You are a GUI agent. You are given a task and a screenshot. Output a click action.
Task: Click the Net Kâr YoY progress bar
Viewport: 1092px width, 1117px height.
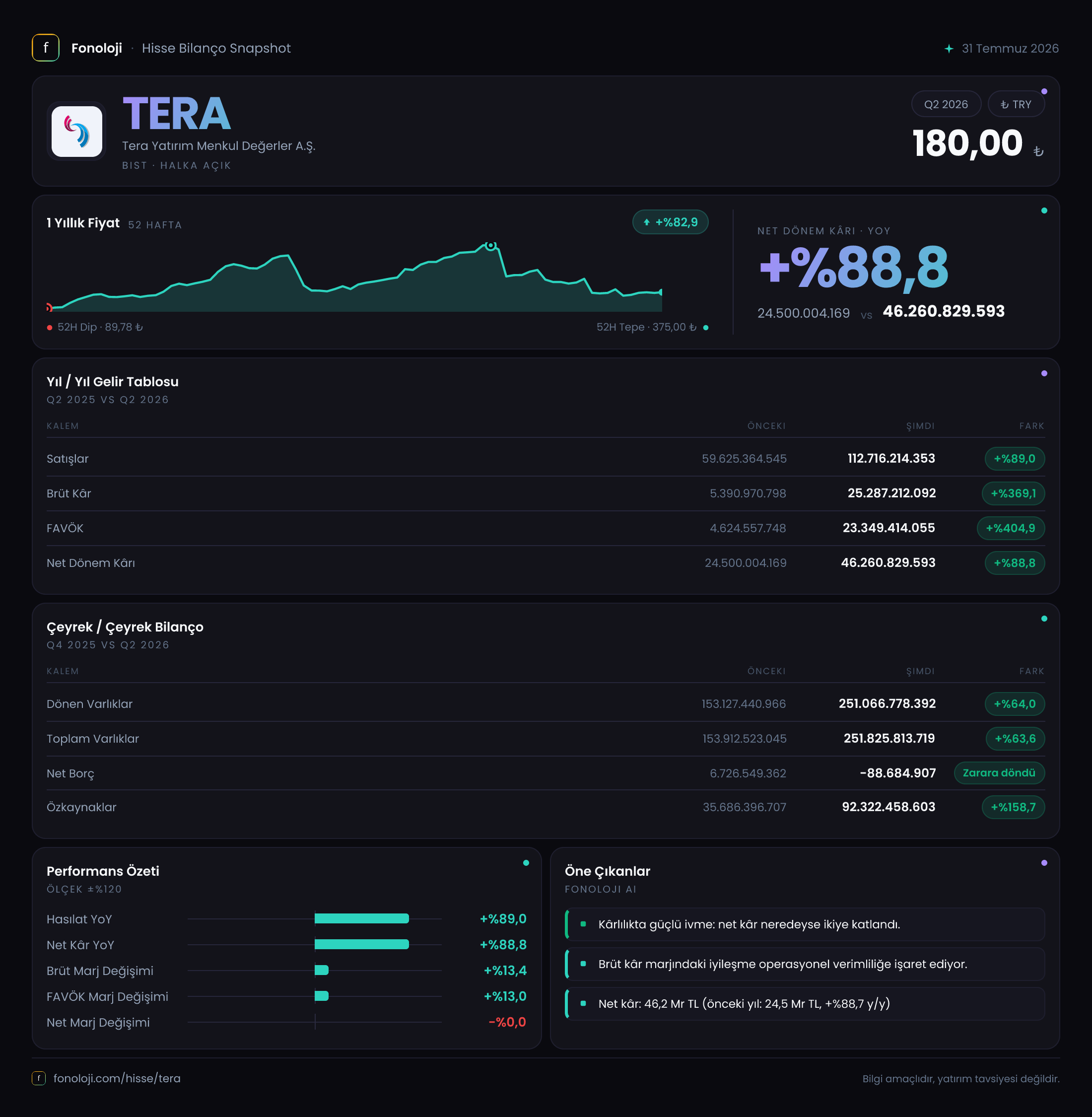(362, 944)
